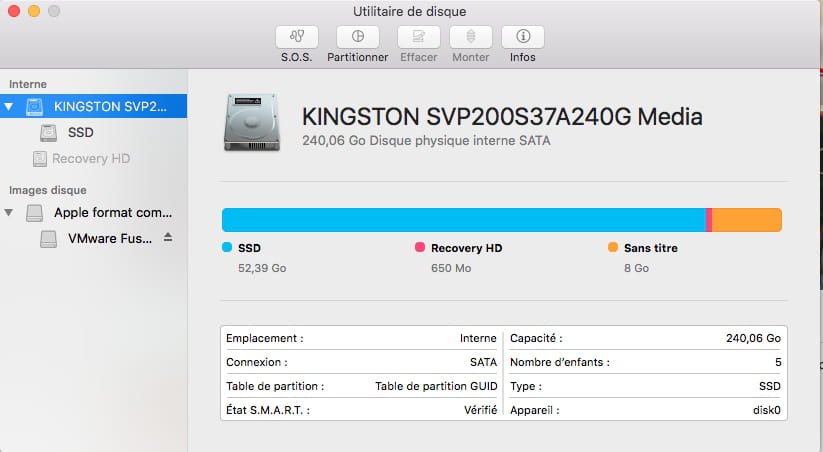
Task: Click the Nombre d'enfants value 5
Action: point(778,362)
